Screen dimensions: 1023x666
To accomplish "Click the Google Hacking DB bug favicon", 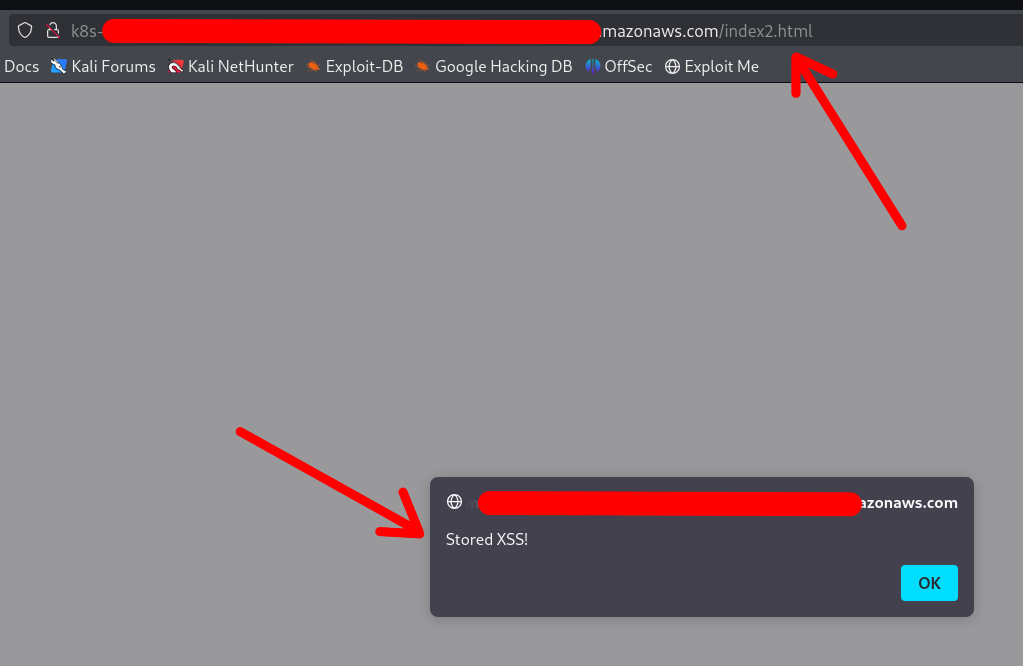I will coord(422,66).
